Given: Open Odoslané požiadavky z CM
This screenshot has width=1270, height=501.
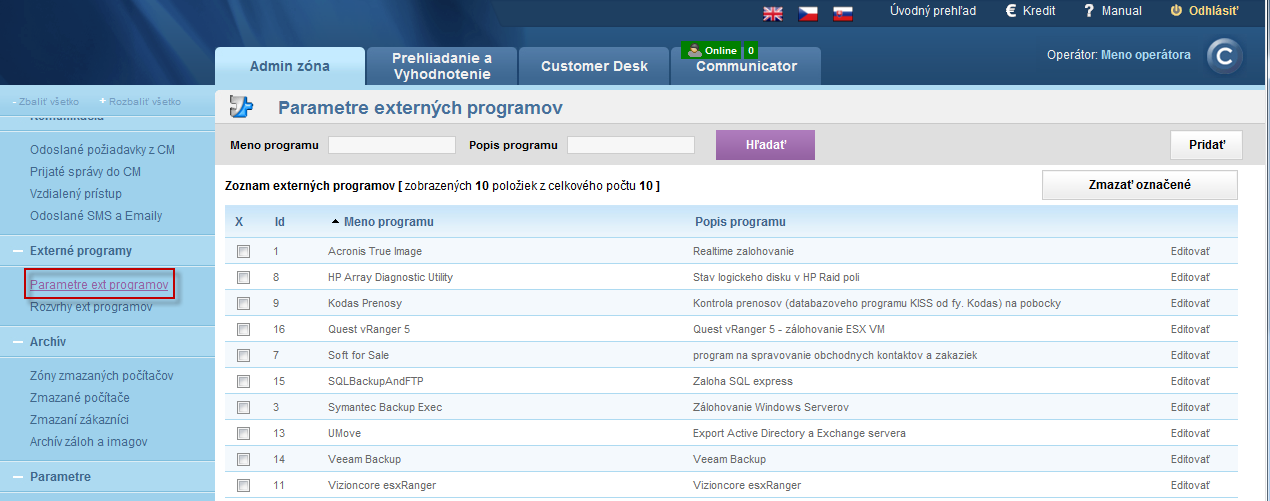Looking at the screenshot, I should (x=102, y=150).
